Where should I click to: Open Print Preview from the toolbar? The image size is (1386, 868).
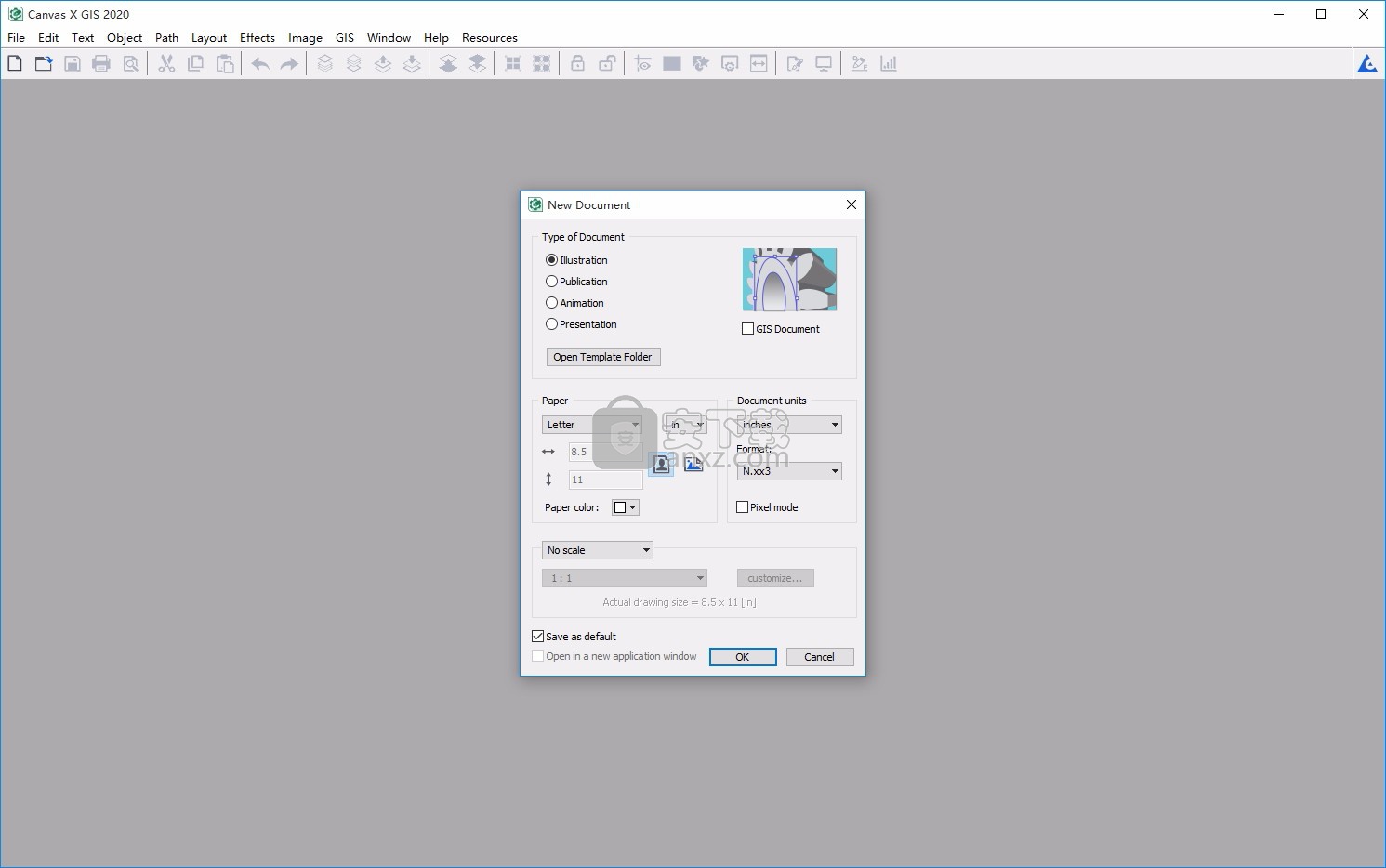pos(131,63)
